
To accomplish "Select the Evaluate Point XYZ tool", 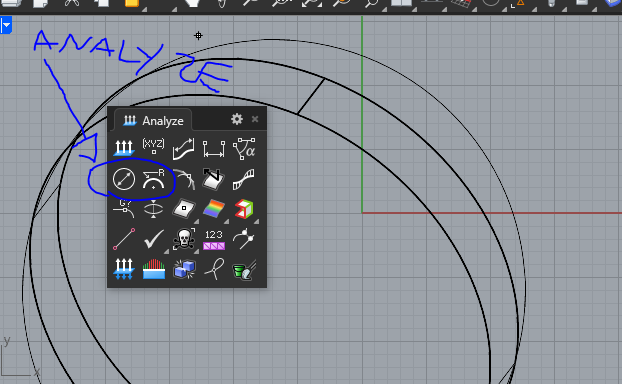I will pyautogui.click(x=154, y=147).
